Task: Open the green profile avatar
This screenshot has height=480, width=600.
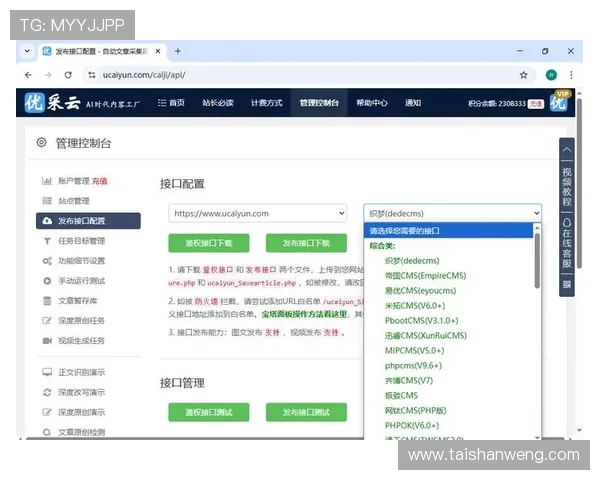Action: pos(551,75)
